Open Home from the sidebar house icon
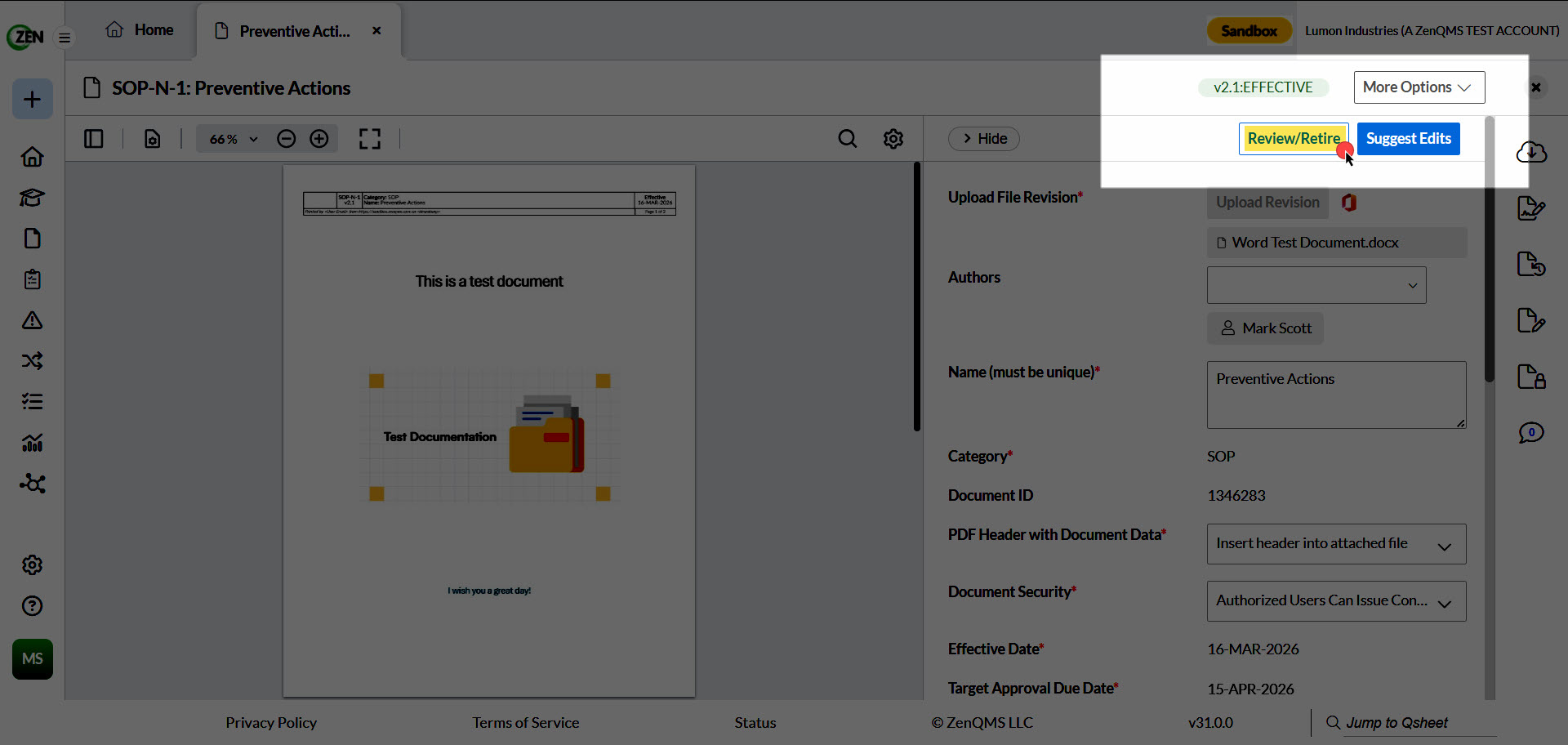The image size is (1568, 745). tap(33, 156)
